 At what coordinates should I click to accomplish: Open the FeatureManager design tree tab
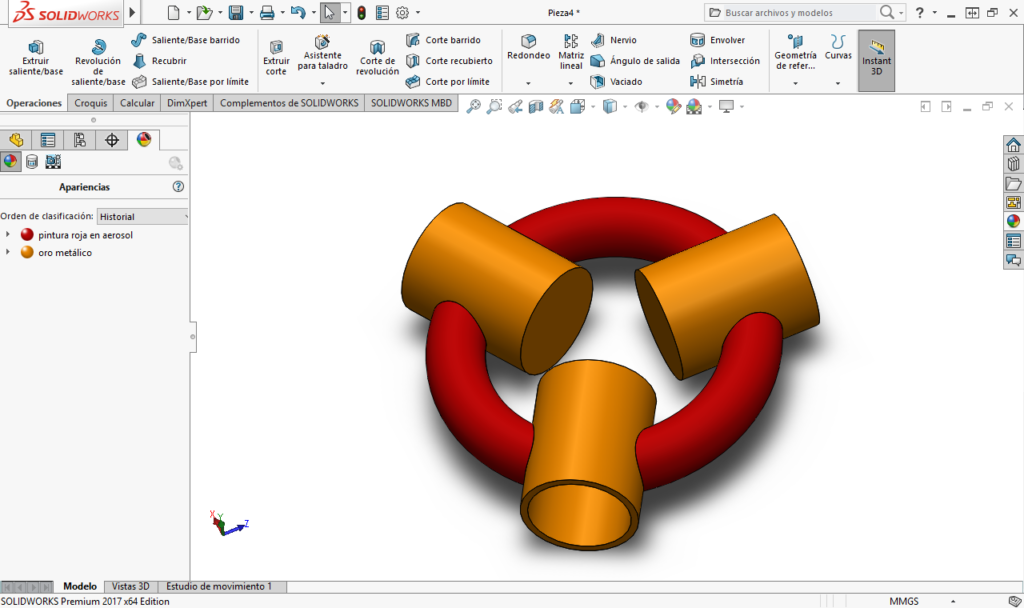(x=16, y=140)
